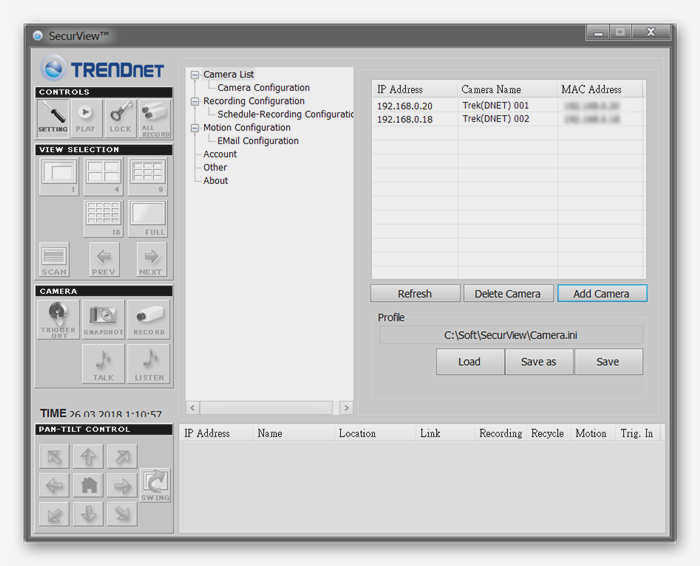The image size is (700, 566).
Task: Click Trek(DNET) 001 camera name
Action: 496,106
